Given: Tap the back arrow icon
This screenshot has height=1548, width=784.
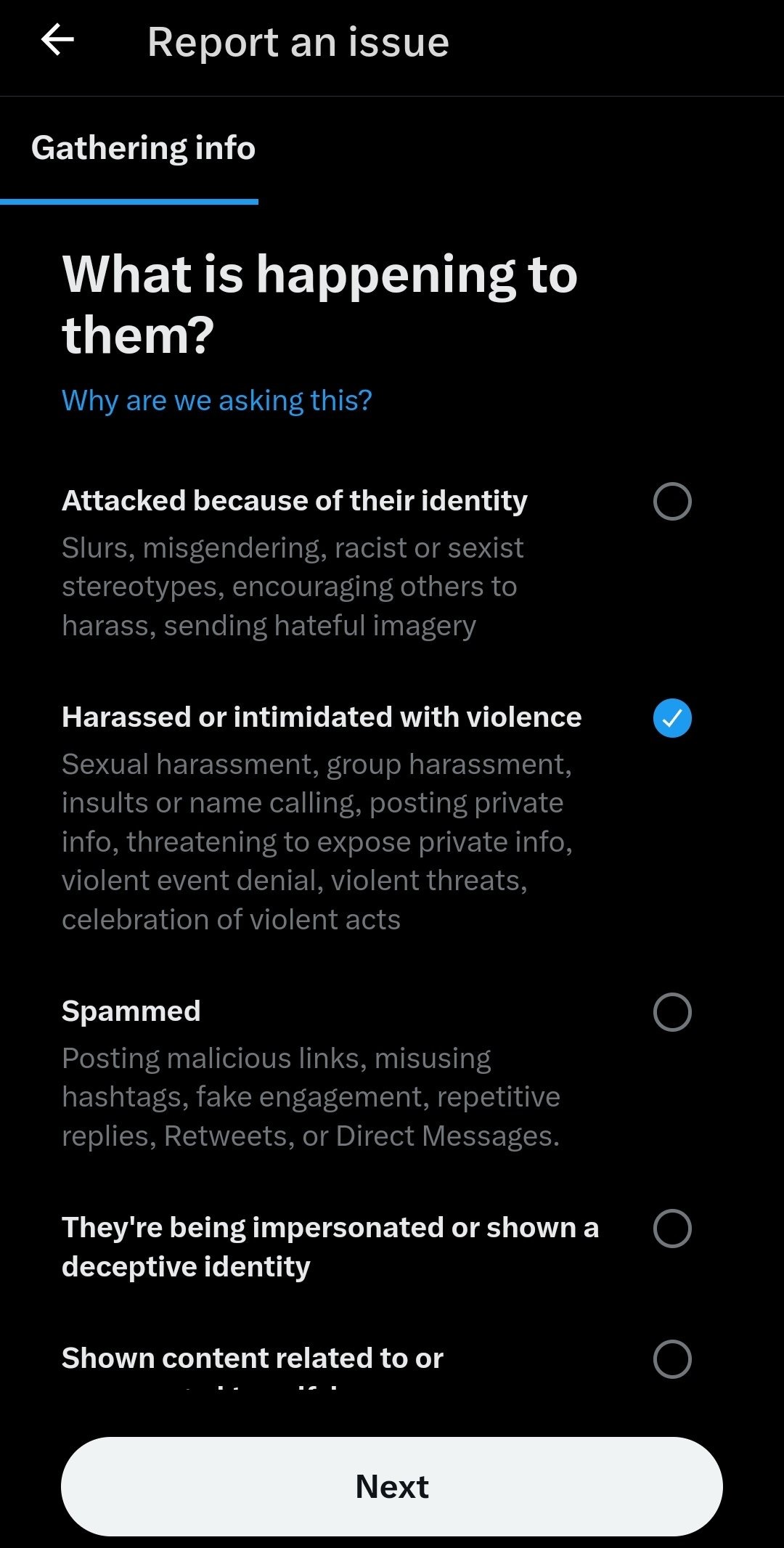Looking at the screenshot, I should [x=58, y=40].
